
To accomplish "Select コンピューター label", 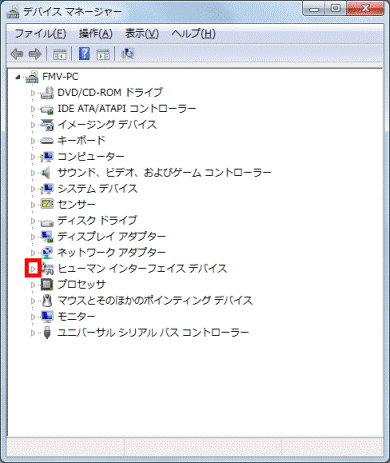I will (x=91, y=156).
